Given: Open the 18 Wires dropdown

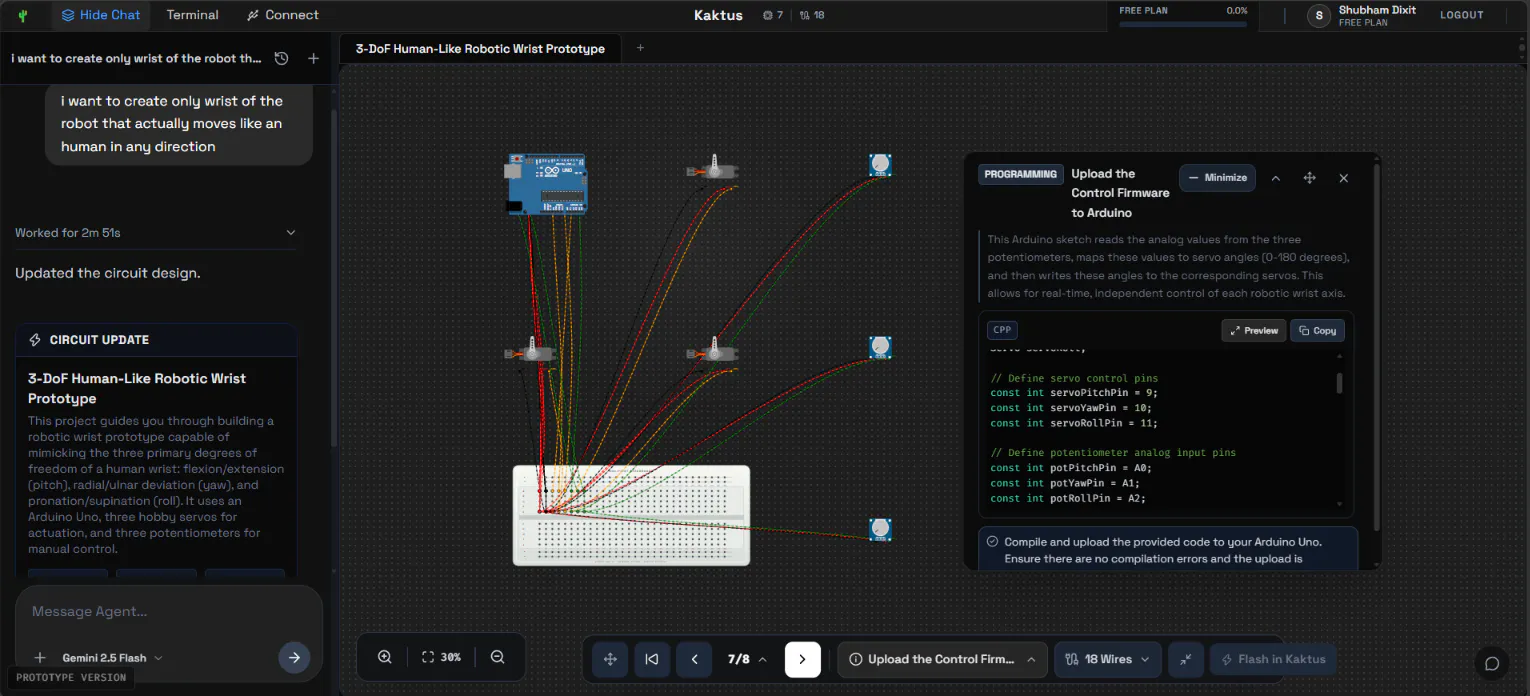Looking at the screenshot, I should pos(1107,659).
